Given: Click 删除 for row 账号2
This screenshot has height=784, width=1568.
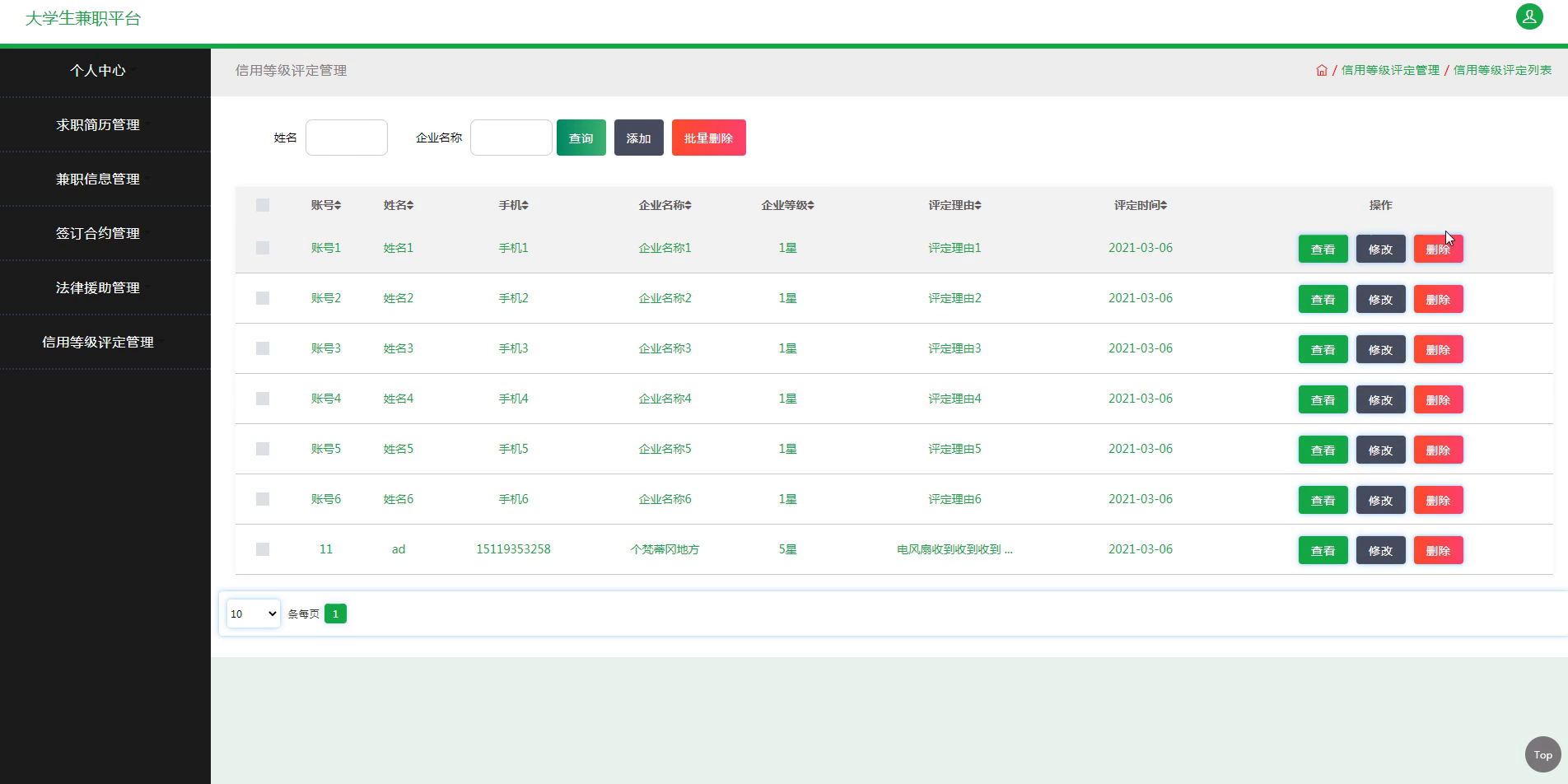Looking at the screenshot, I should point(1439,299).
